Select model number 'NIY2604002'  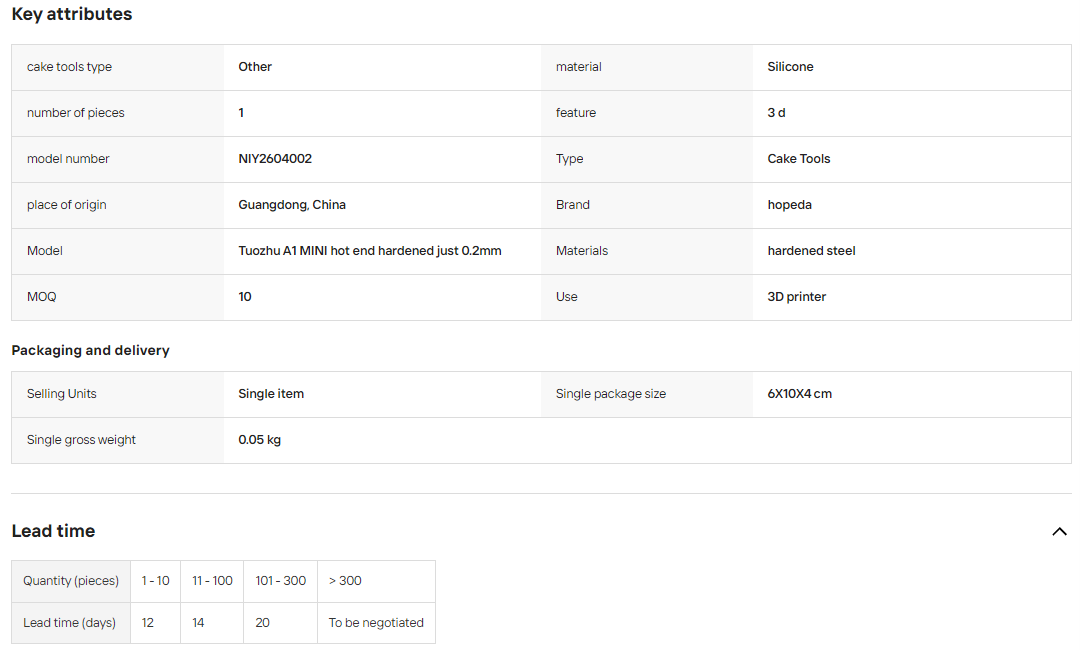coord(275,159)
